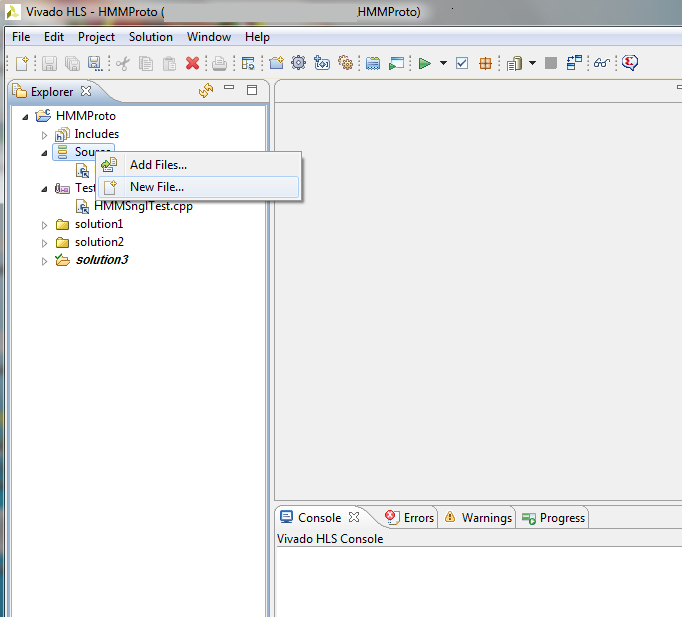Run C Synthesis with green play arrow
682x617 pixels.
pyautogui.click(x=425, y=63)
